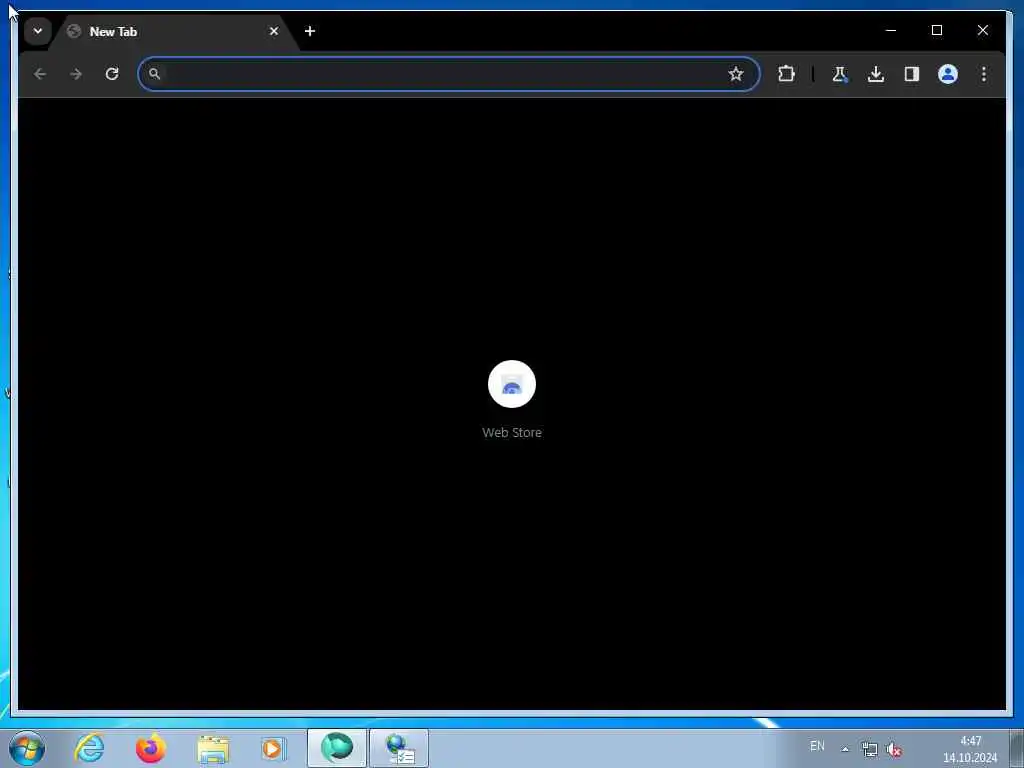Image resolution: width=1024 pixels, height=768 pixels.
Task: Maximize the browser window
Action: 936,30
